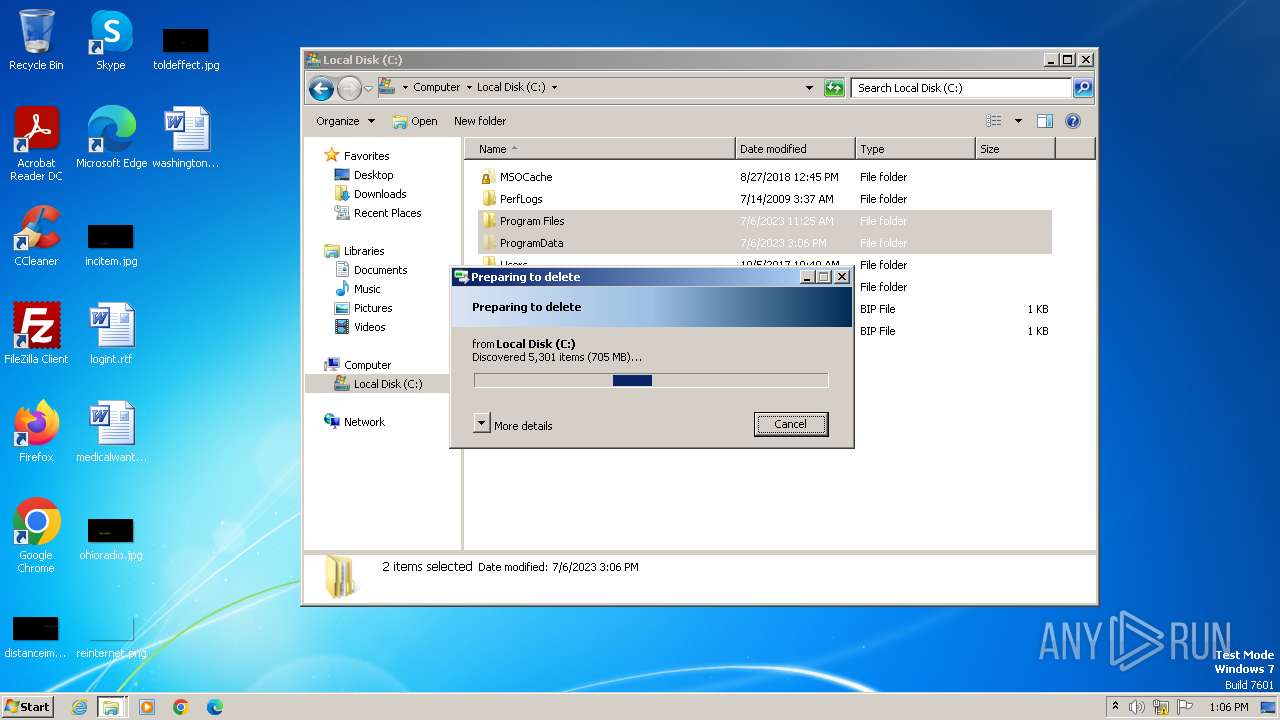The image size is (1280, 720).
Task: Open the views options dropdown arrow
Action: coord(1018,121)
